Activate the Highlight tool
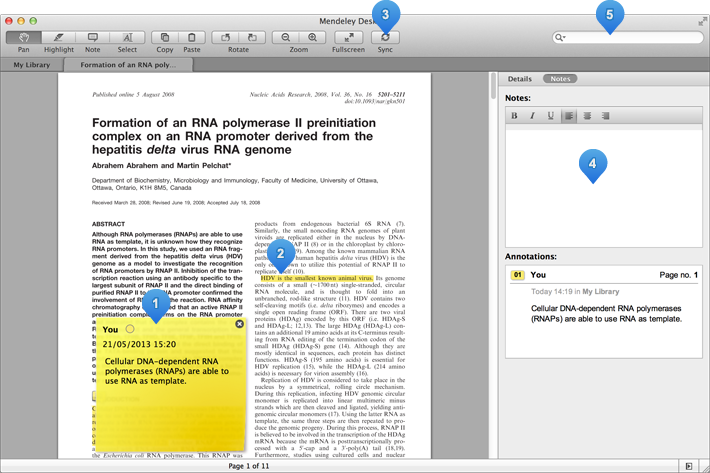Image resolution: width=710 pixels, height=473 pixels. [x=58, y=38]
